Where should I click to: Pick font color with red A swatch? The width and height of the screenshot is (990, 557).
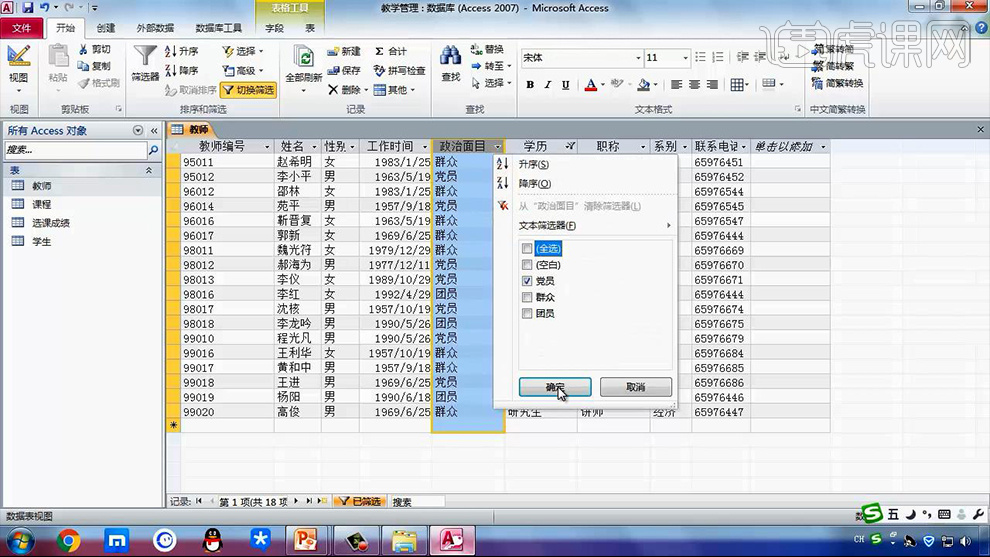pyautogui.click(x=590, y=85)
